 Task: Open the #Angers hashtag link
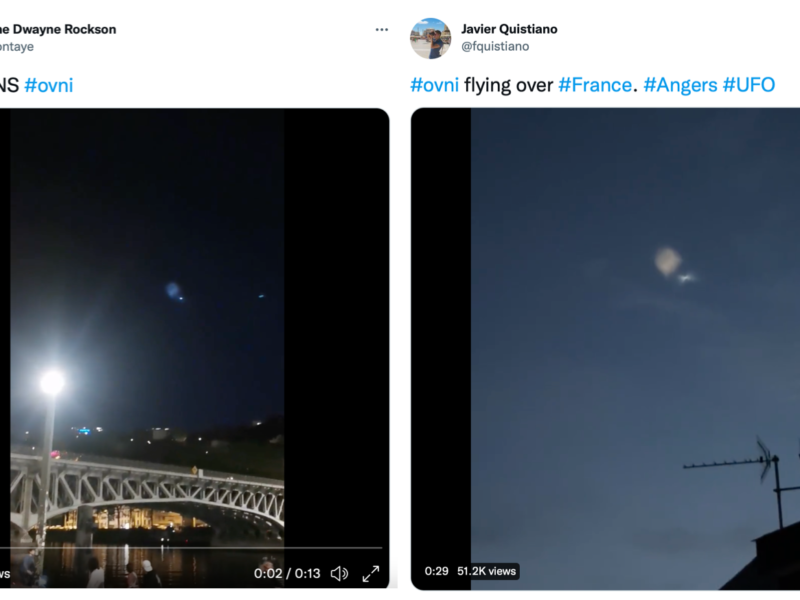pos(680,85)
